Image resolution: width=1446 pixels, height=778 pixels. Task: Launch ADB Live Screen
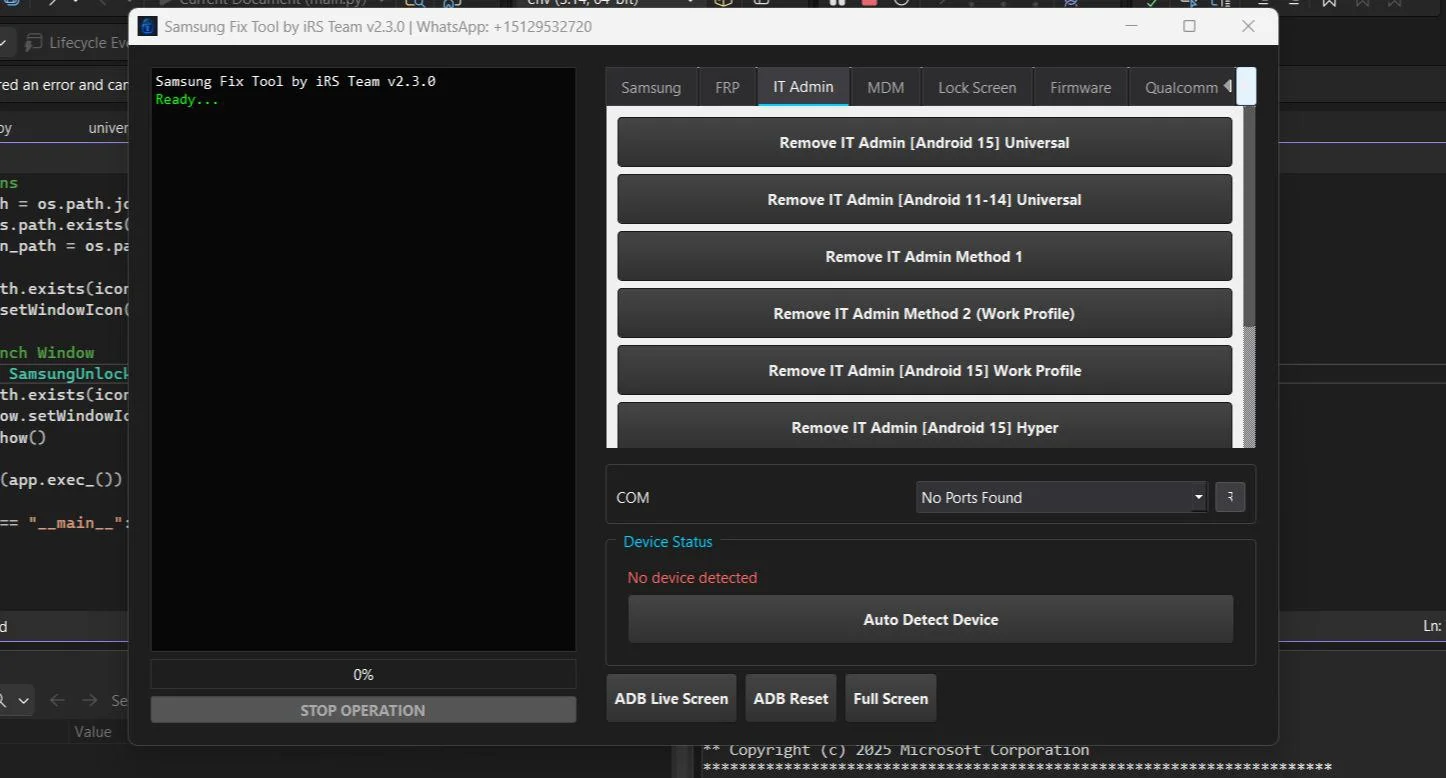[671, 698]
